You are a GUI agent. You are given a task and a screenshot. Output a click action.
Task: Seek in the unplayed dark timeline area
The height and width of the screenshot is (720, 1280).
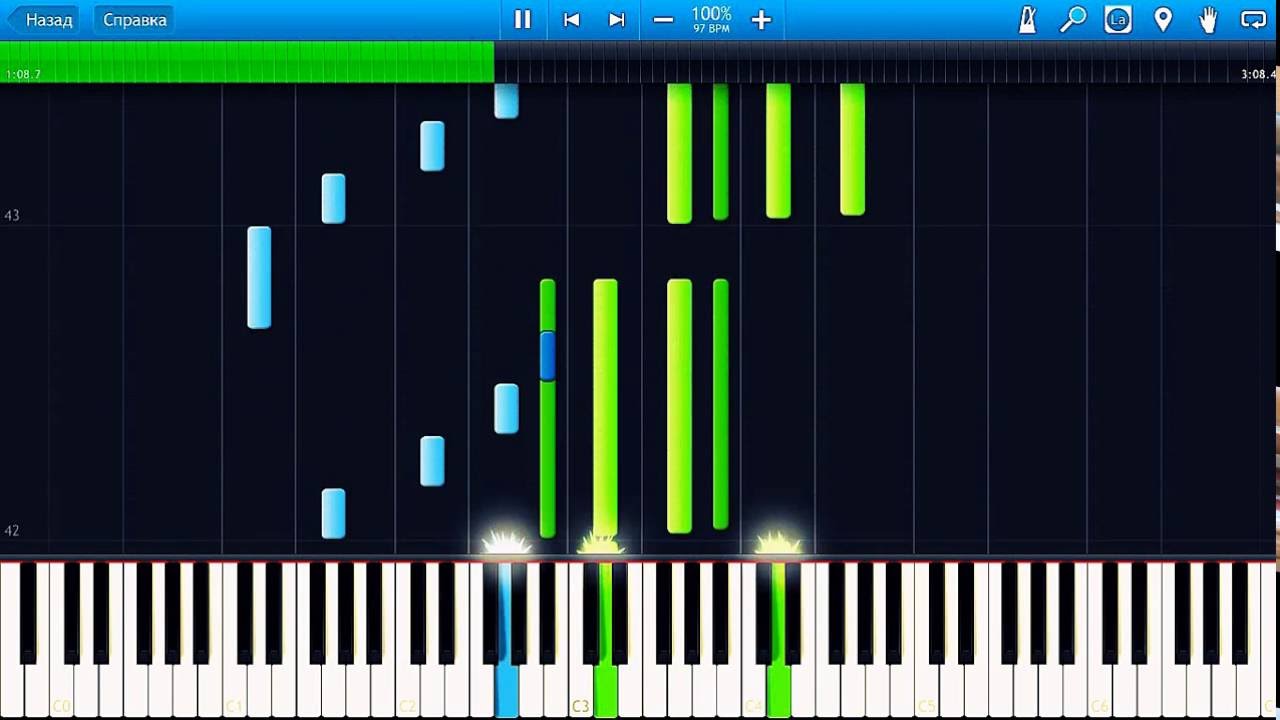[887, 61]
